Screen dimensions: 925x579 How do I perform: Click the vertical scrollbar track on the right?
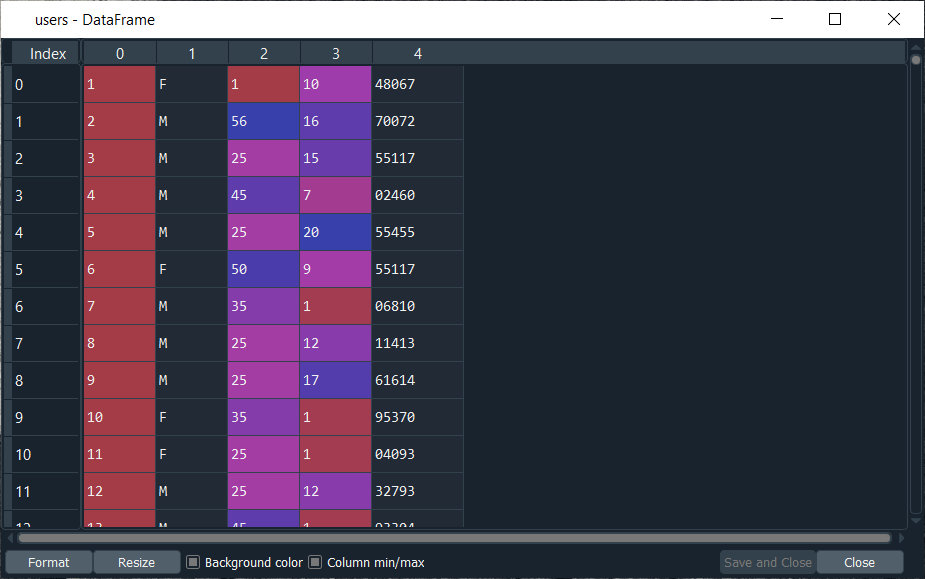point(915,300)
